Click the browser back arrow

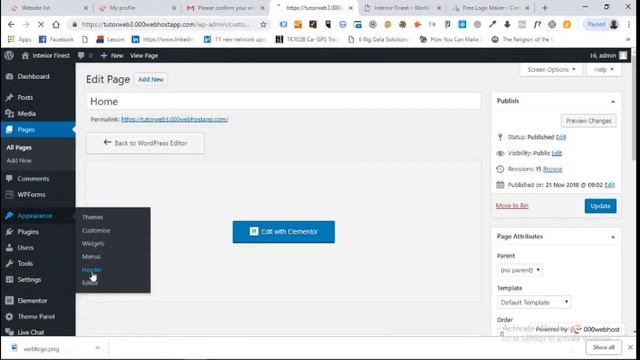(11, 24)
